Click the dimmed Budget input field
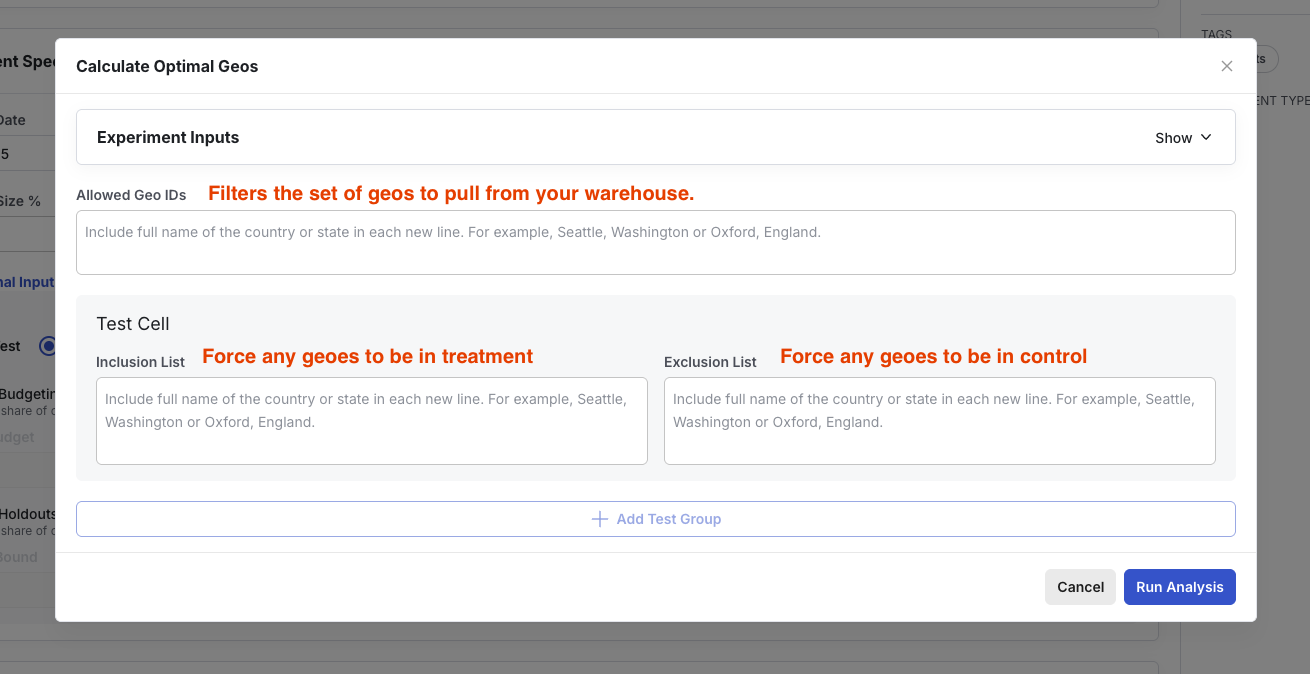Screen dimensions: 1310x674 point(27,437)
